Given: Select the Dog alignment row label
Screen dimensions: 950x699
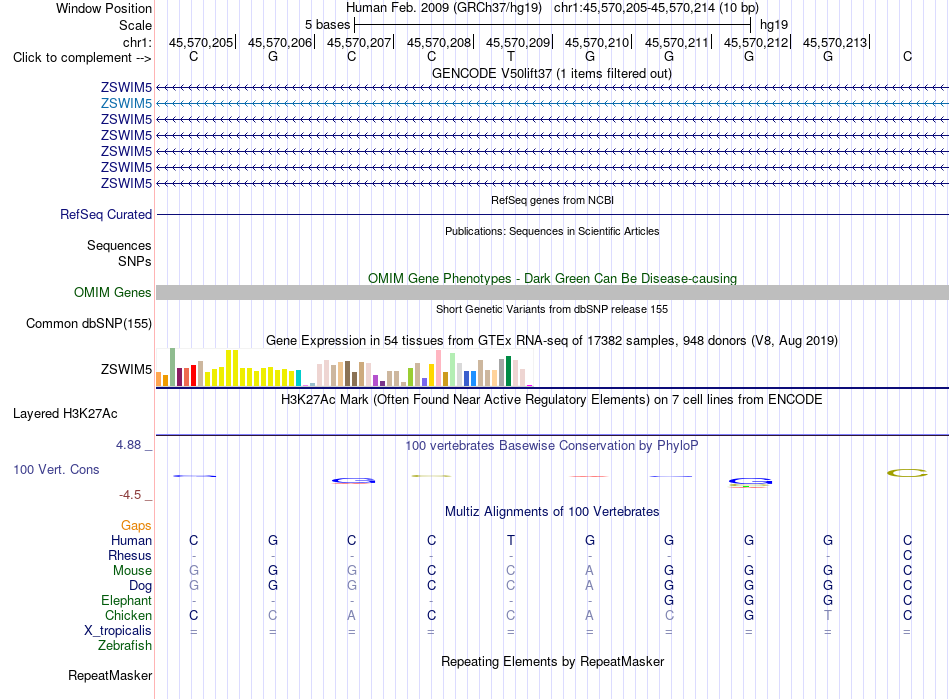Looking at the screenshot, I should pos(140,586).
